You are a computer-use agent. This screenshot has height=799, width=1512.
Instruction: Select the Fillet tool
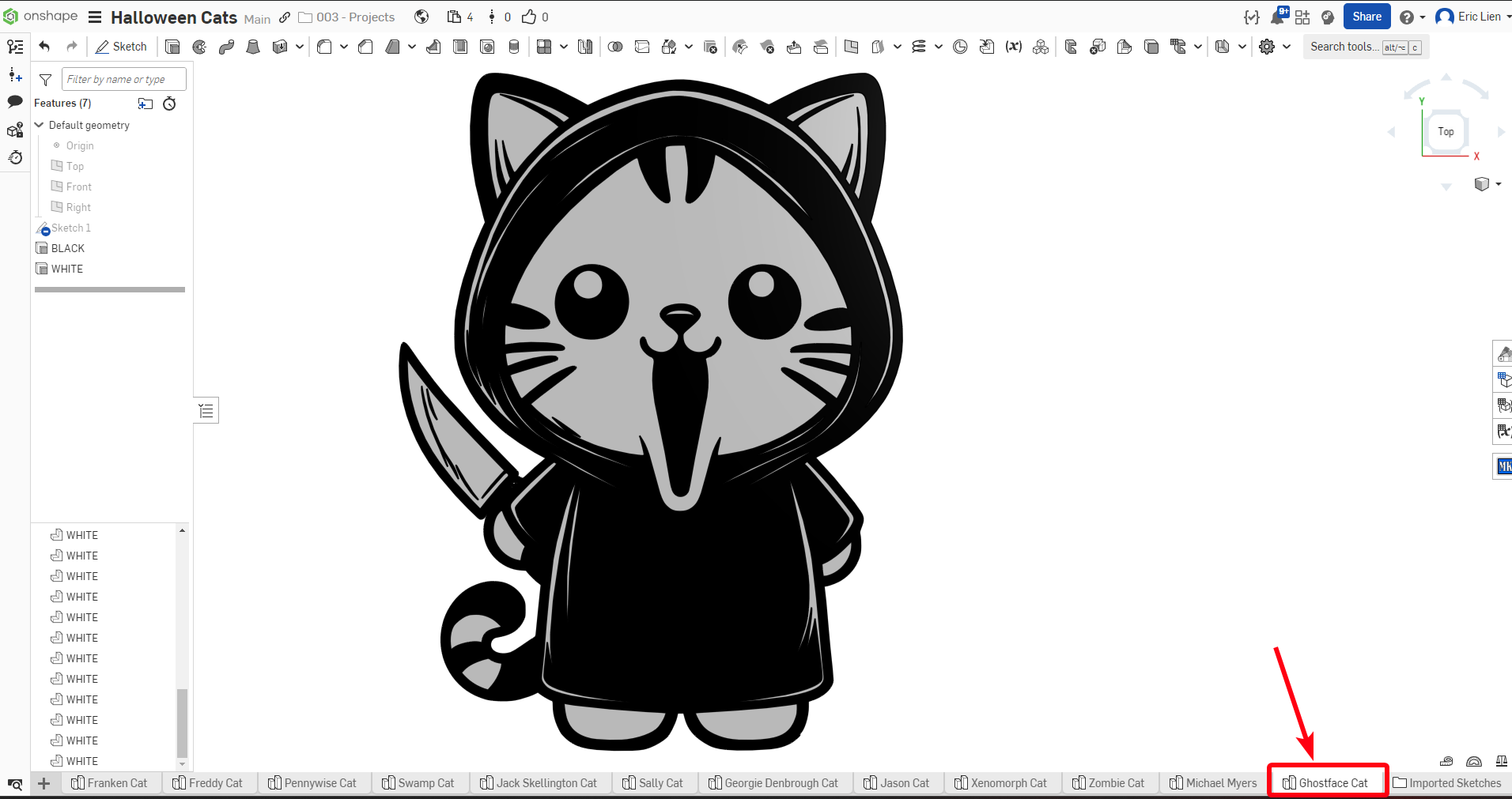point(324,47)
